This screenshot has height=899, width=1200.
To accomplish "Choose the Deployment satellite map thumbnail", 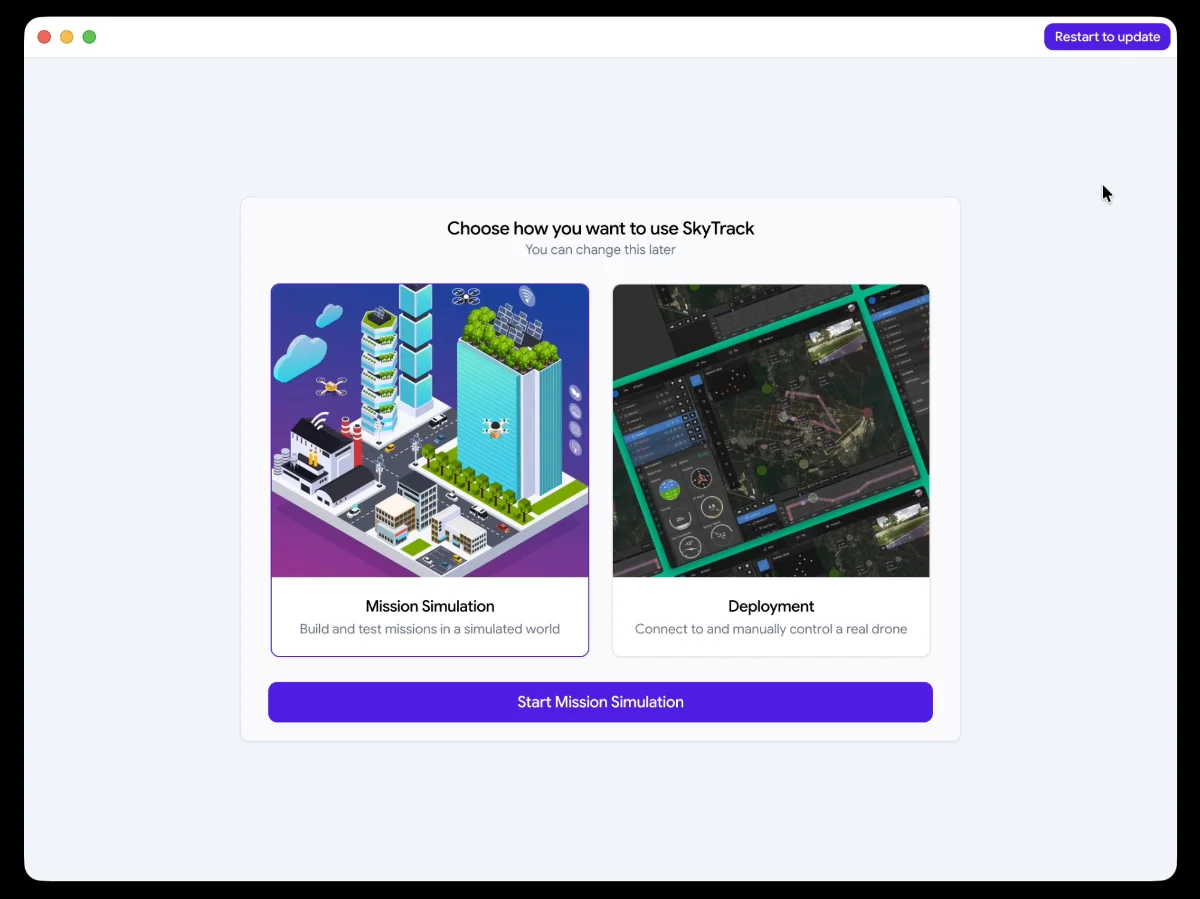I will (x=771, y=431).
